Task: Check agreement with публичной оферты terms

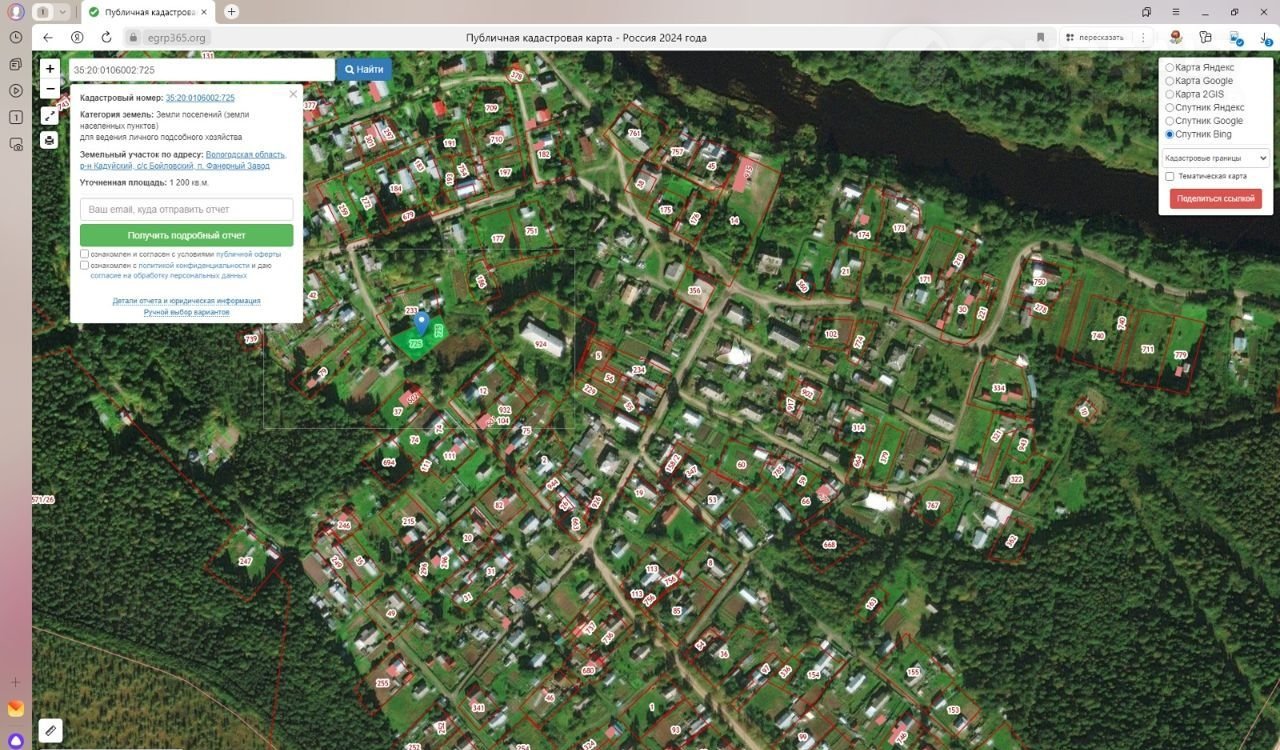Action: pos(85,254)
